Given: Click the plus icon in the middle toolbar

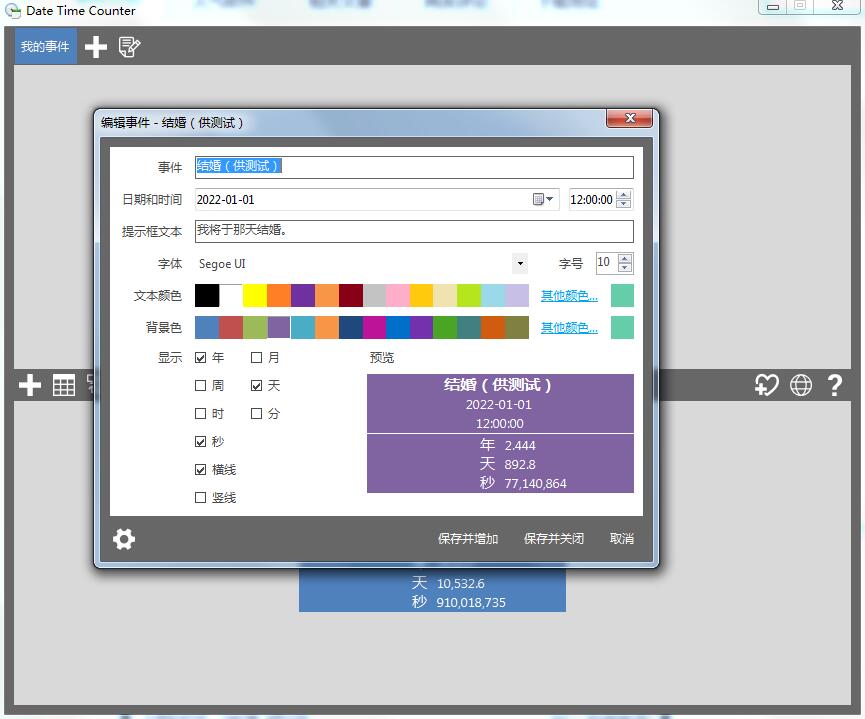Looking at the screenshot, I should pos(30,385).
